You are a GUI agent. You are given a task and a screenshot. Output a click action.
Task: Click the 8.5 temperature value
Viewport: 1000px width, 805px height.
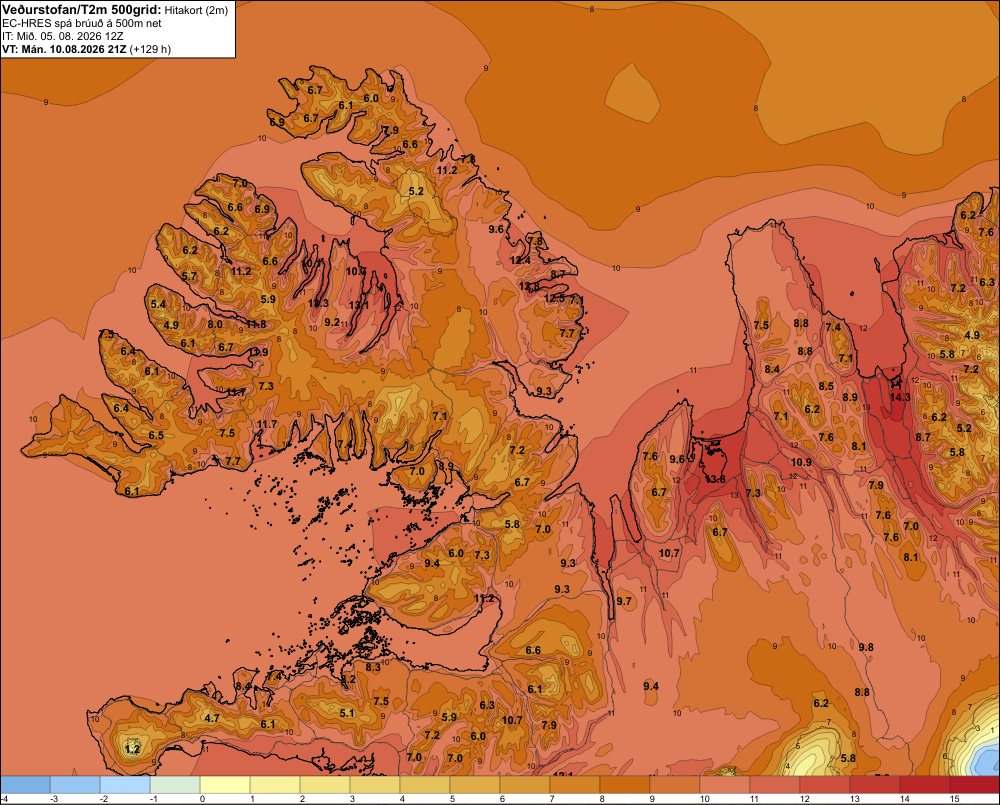826,386
